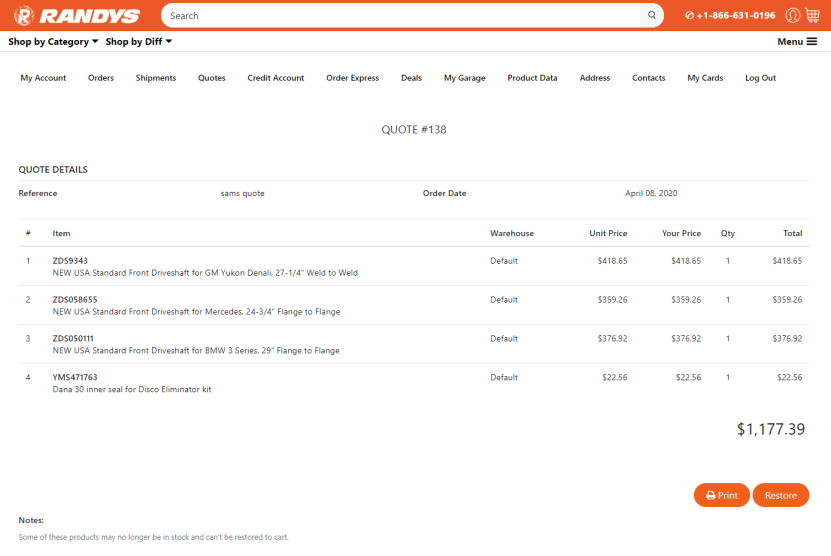Open the Contacts tab
Screen dimensions: 831x556
[648, 78]
